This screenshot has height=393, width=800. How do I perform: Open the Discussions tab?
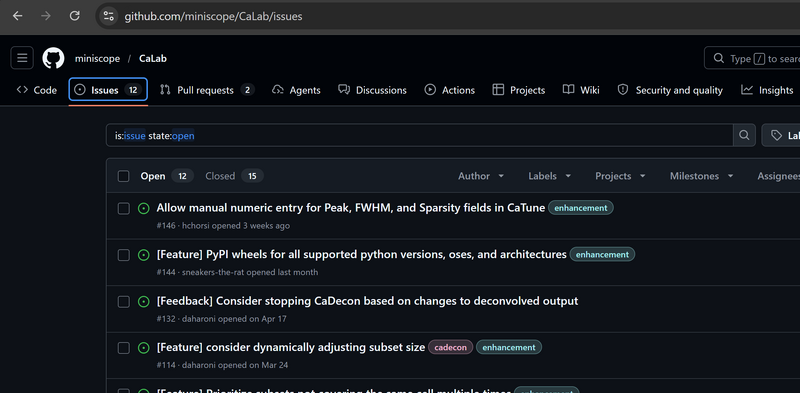(x=372, y=90)
